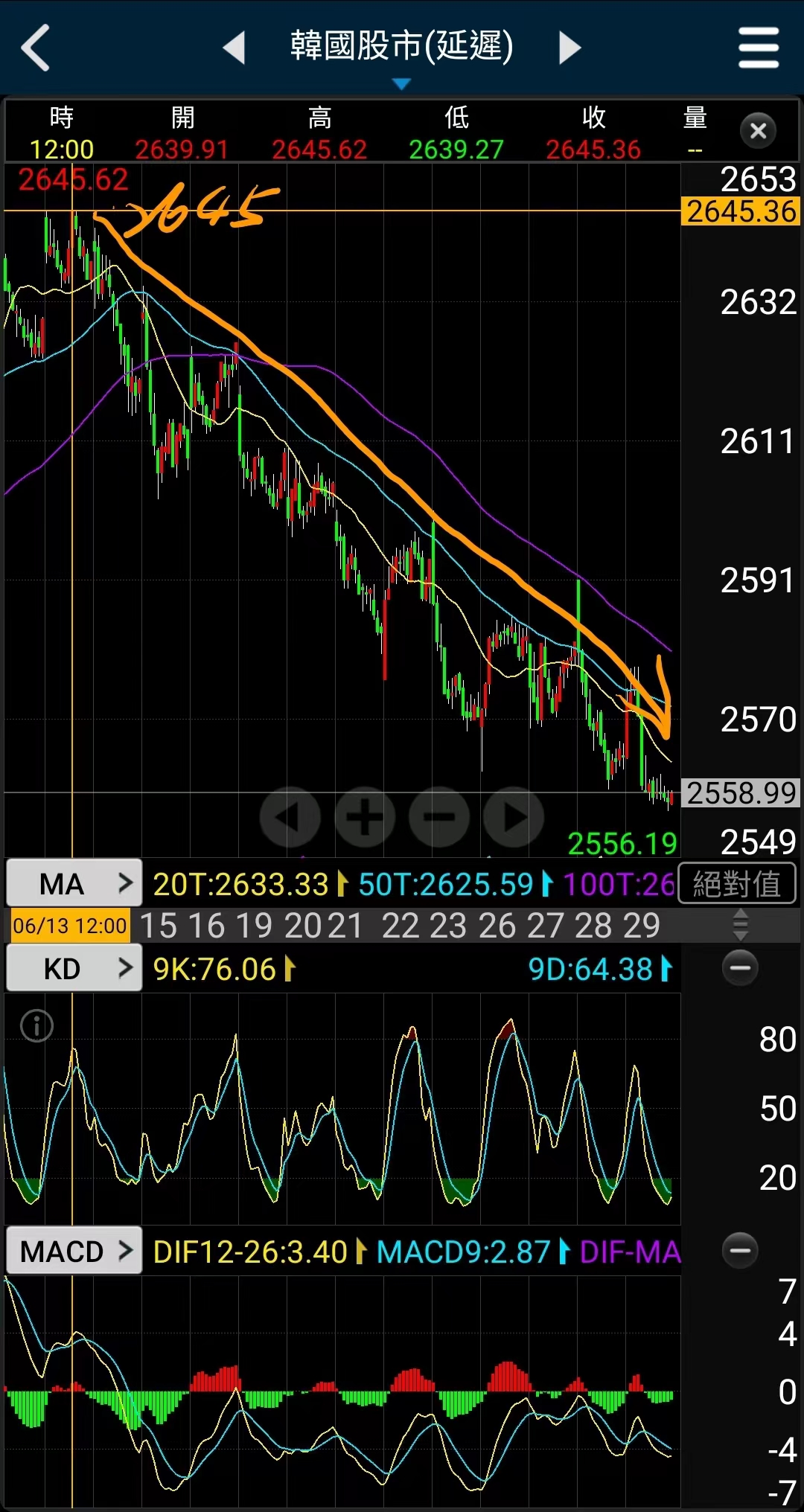Open the hamburger menu

coord(758,48)
